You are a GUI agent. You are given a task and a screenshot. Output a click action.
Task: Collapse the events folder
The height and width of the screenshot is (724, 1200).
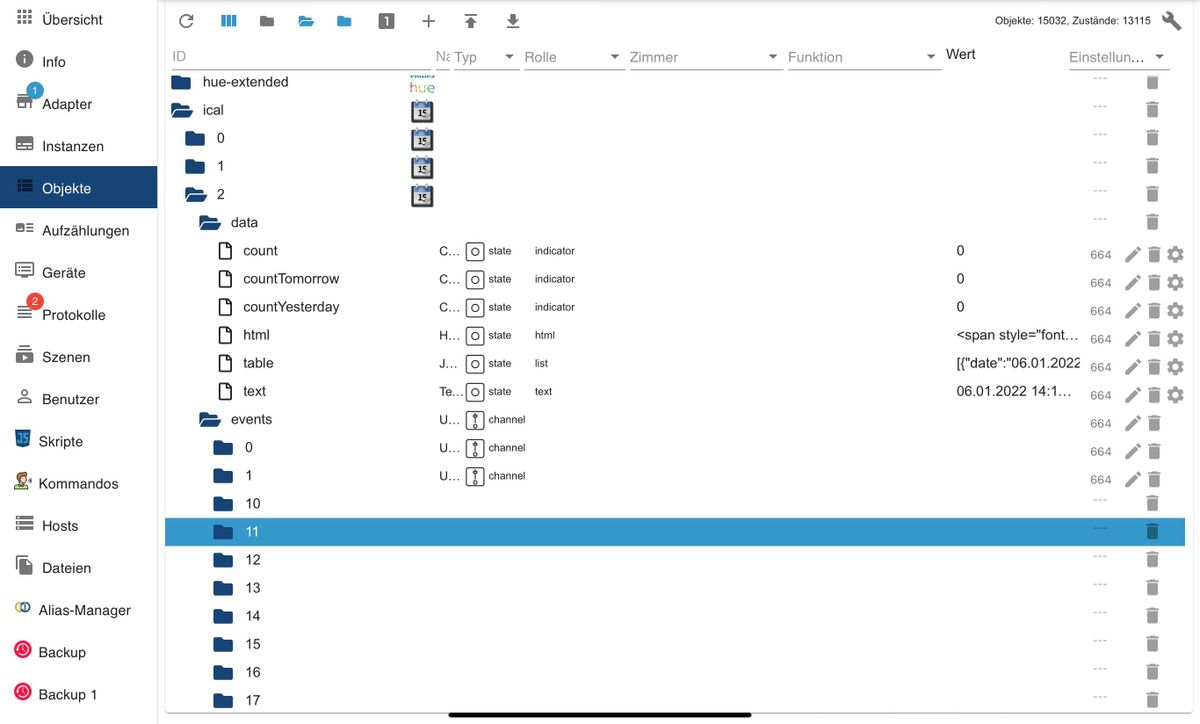(209, 419)
